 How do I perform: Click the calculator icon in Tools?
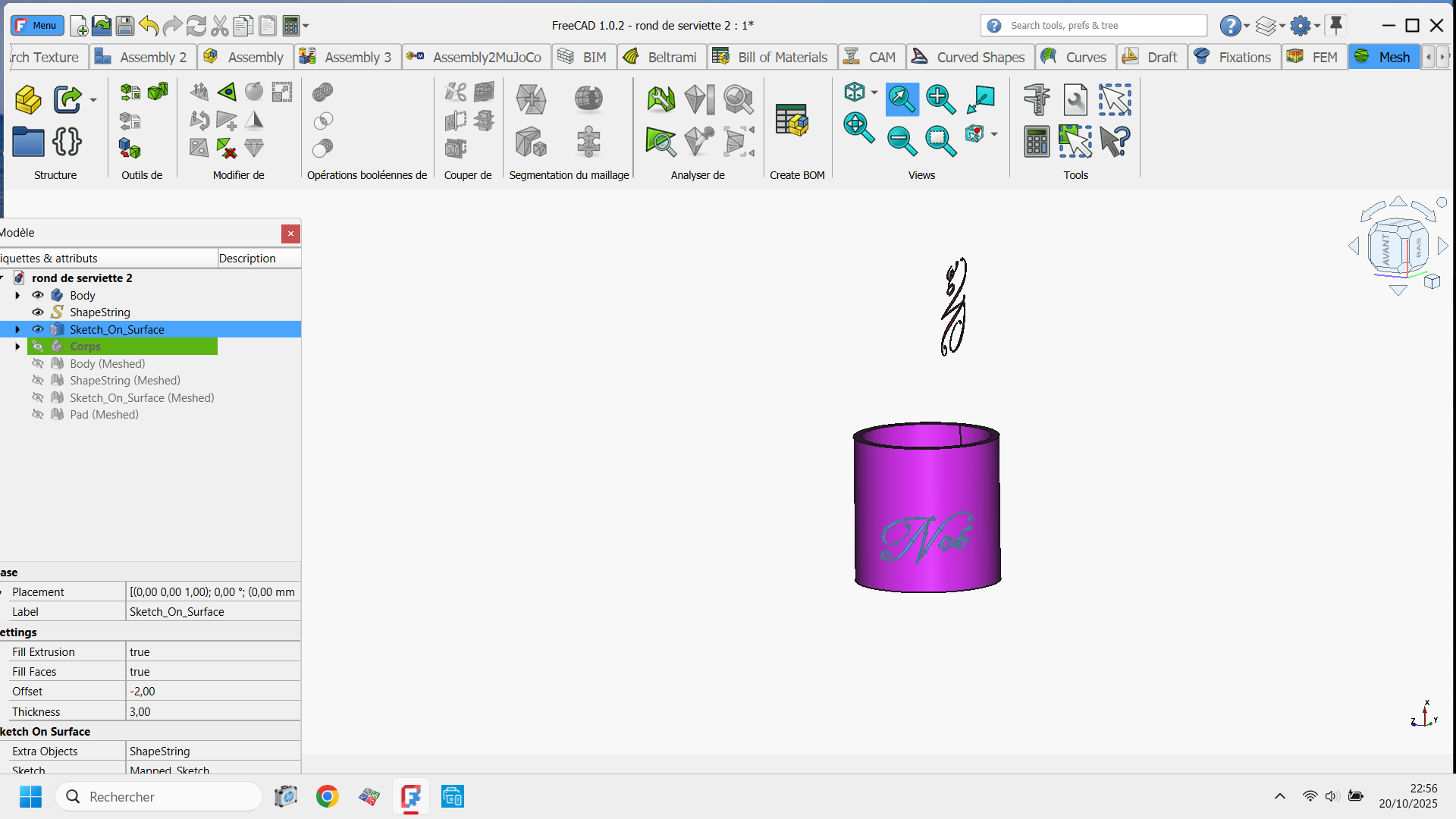1036,141
